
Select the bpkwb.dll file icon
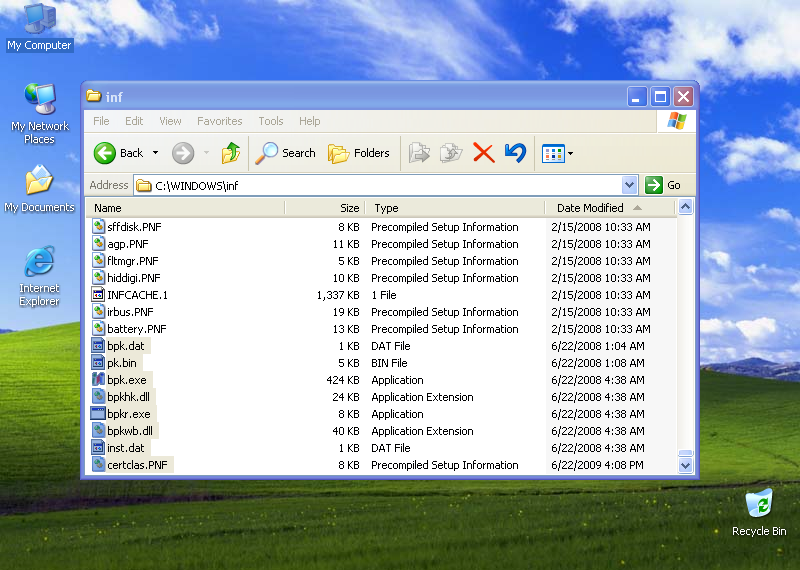[98, 431]
